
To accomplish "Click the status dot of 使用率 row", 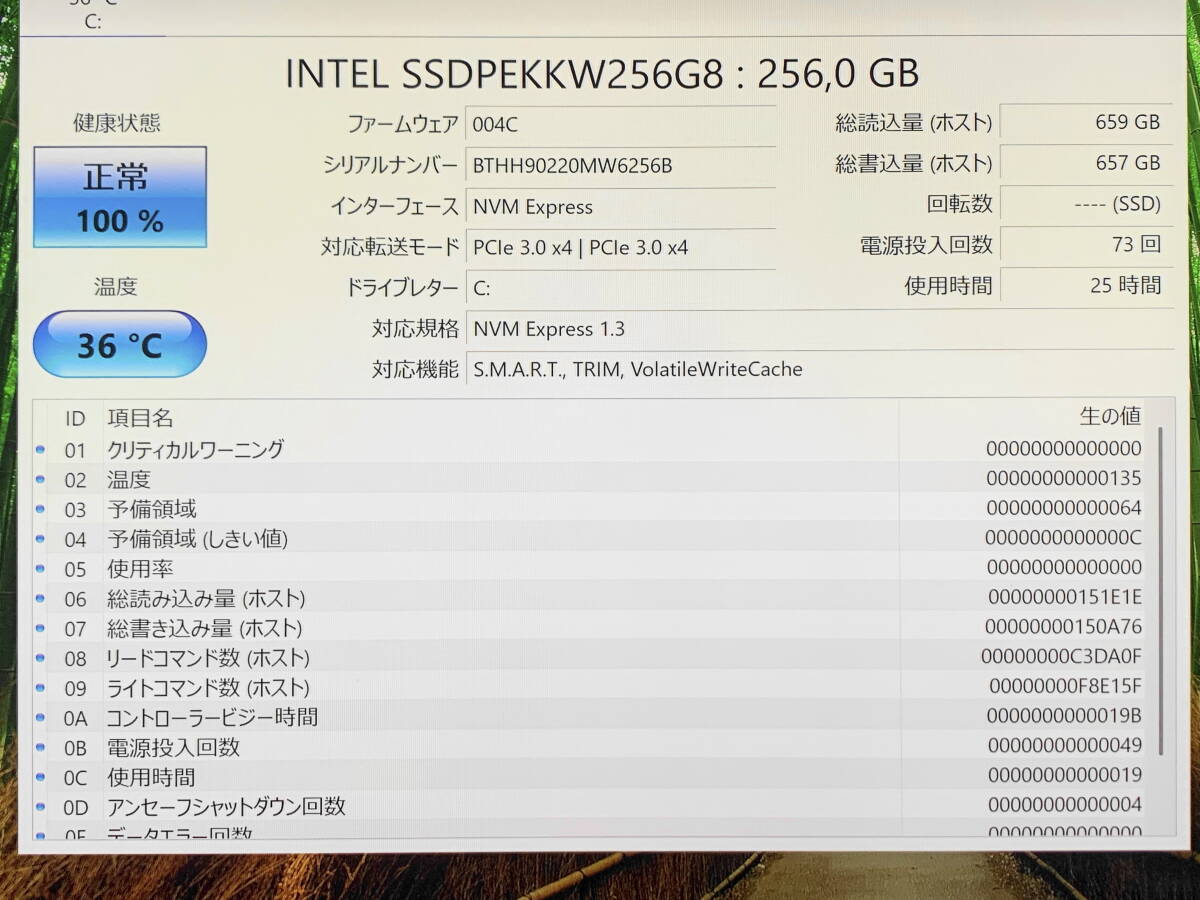I will tap(41, 569).
